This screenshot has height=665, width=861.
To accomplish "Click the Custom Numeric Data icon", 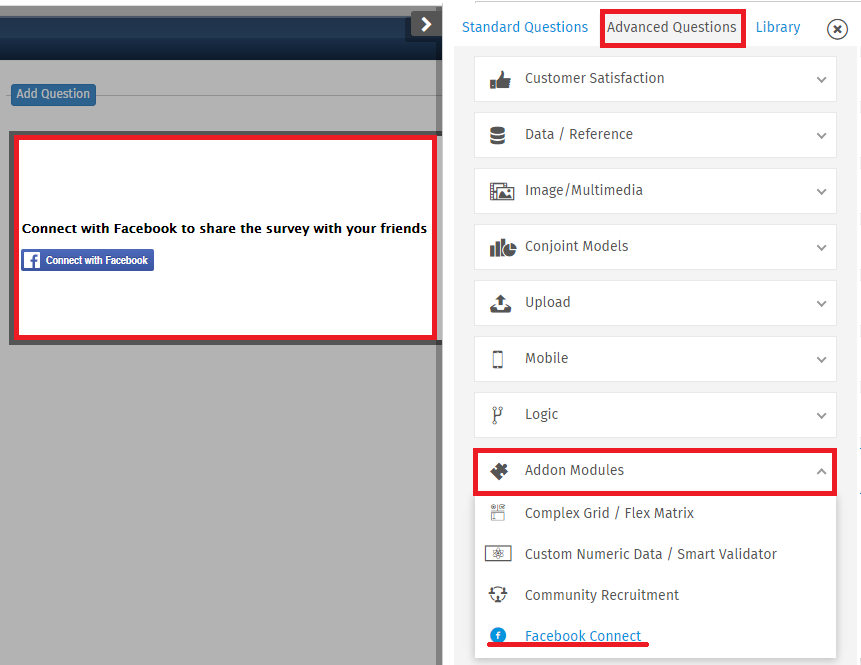I will click(498, 554).
